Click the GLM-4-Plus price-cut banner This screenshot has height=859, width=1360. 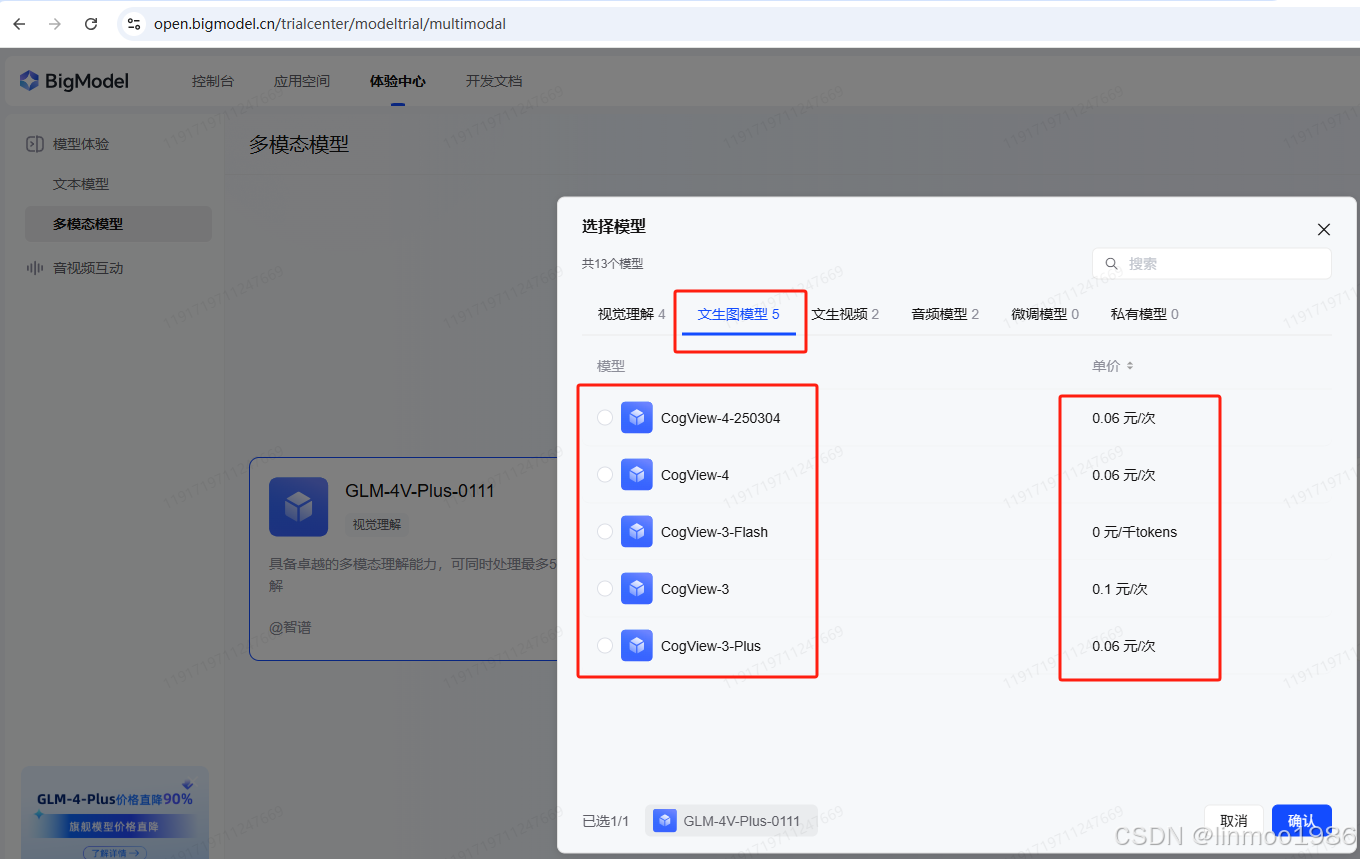[x=115, y=812]
